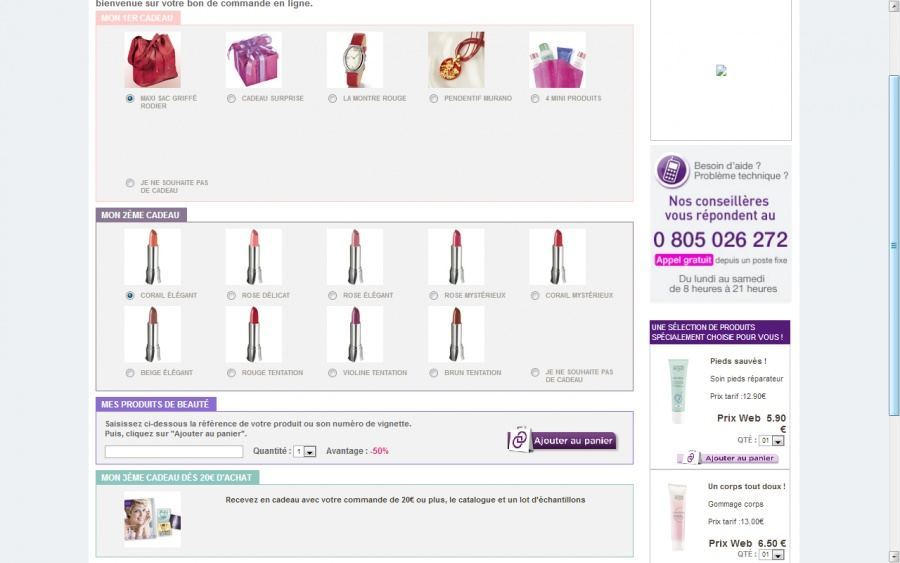The image size is (900, 563).
Task: Click the 4 mini produits image
Action: tap(557, 60)
